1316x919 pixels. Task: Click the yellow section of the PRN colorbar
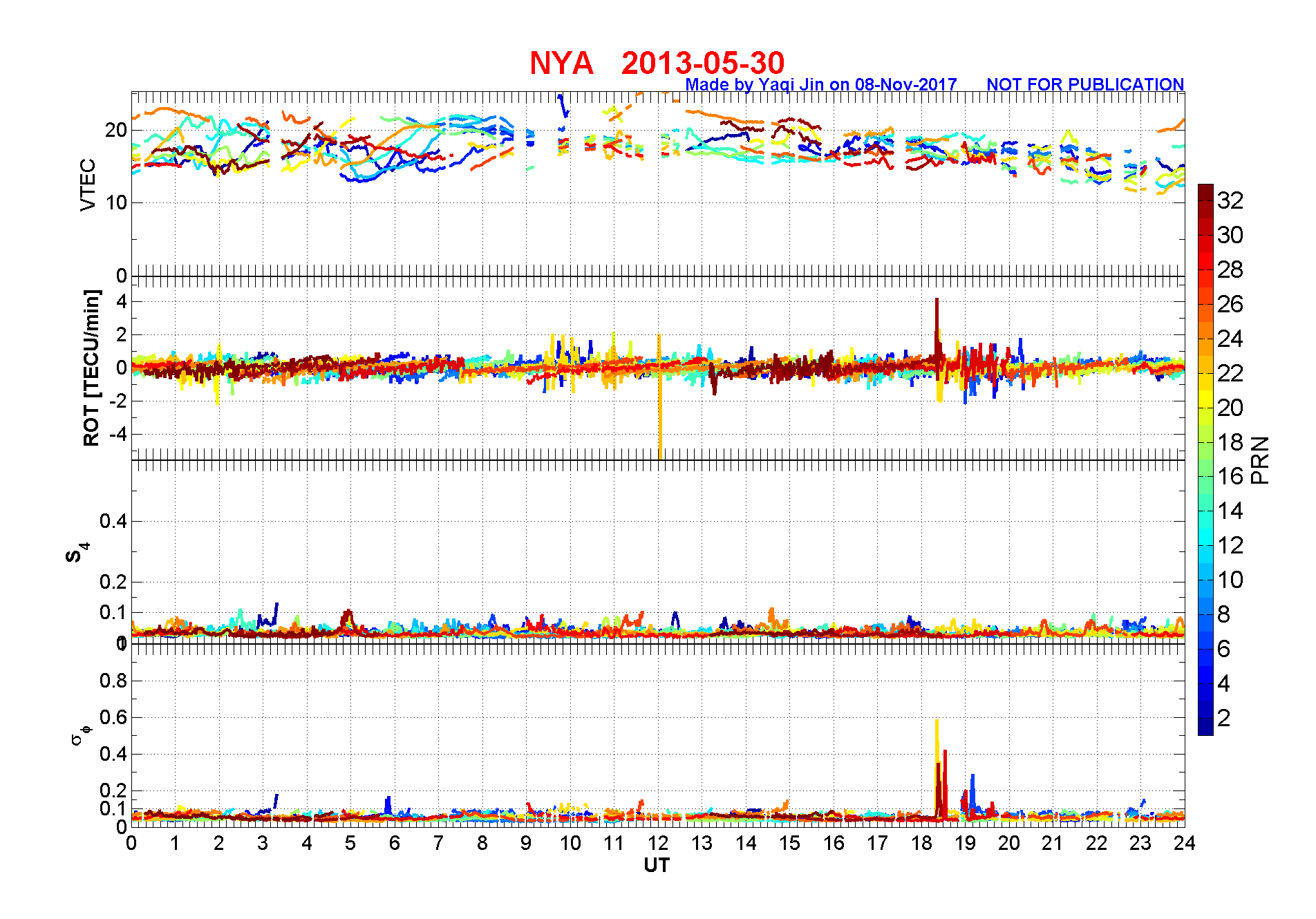pos(1205,399)
